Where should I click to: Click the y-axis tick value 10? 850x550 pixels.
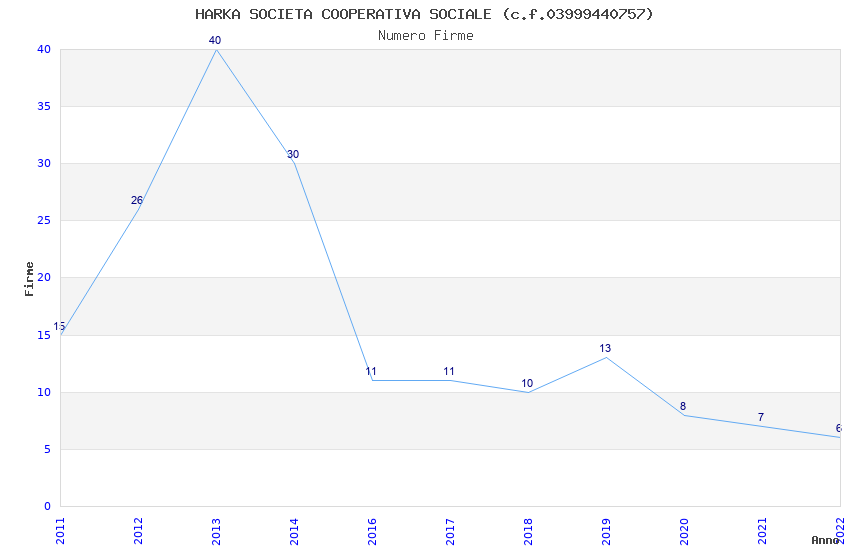[x=44, y=392]
